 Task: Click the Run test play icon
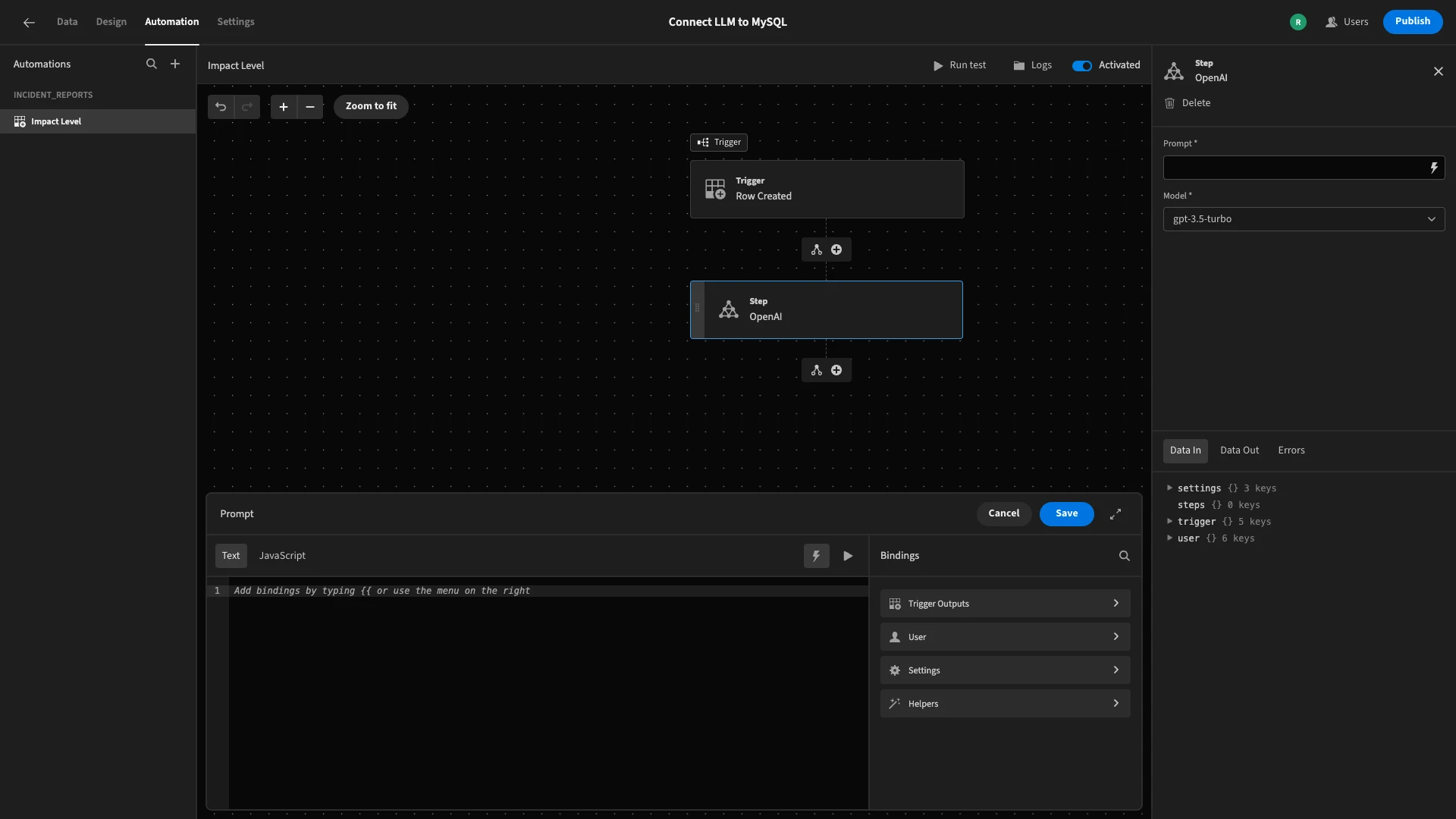click(938, 66)
